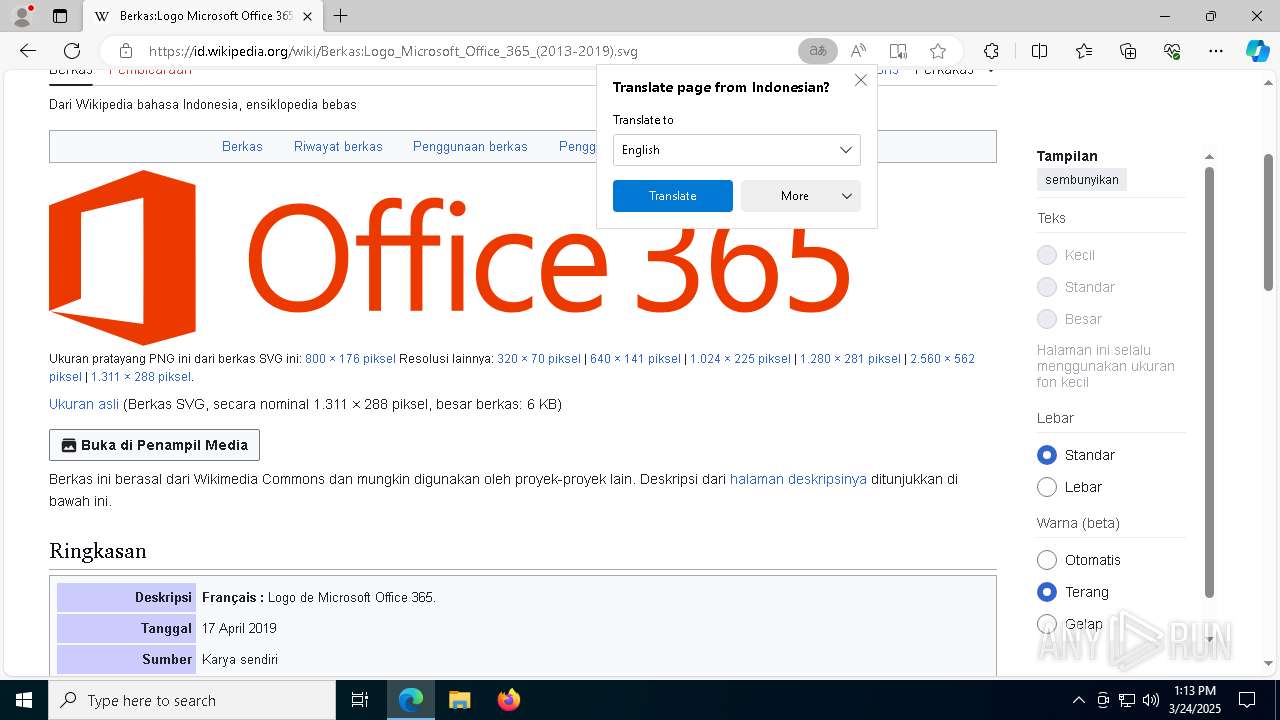Screen dimensions: 1280x720
Task: Open Ukuran asli original file link
Action: click(x=84, y=404)
